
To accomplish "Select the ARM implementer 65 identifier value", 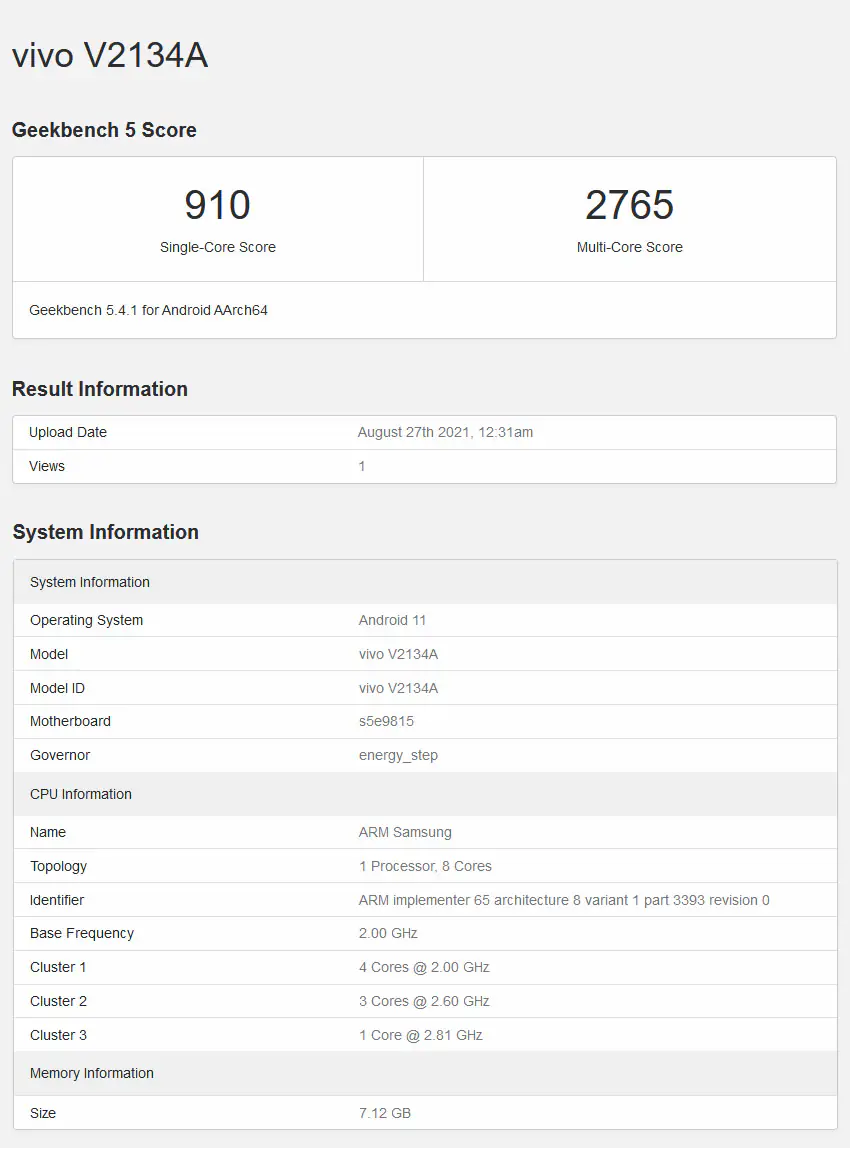I will point(564,900).
